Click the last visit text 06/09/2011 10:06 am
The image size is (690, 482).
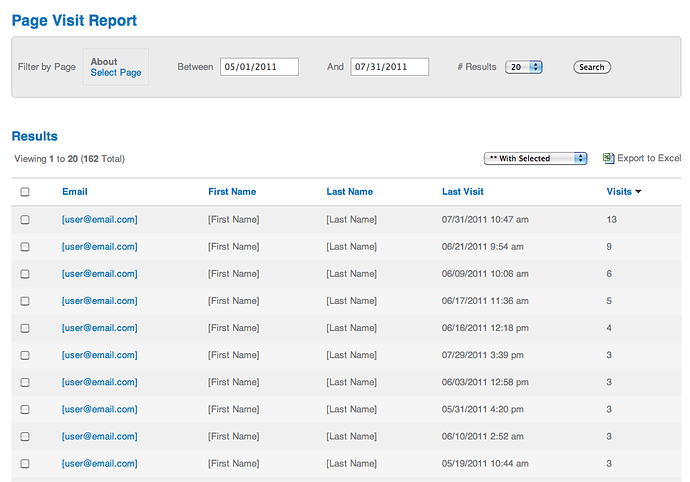pos(485,274)
